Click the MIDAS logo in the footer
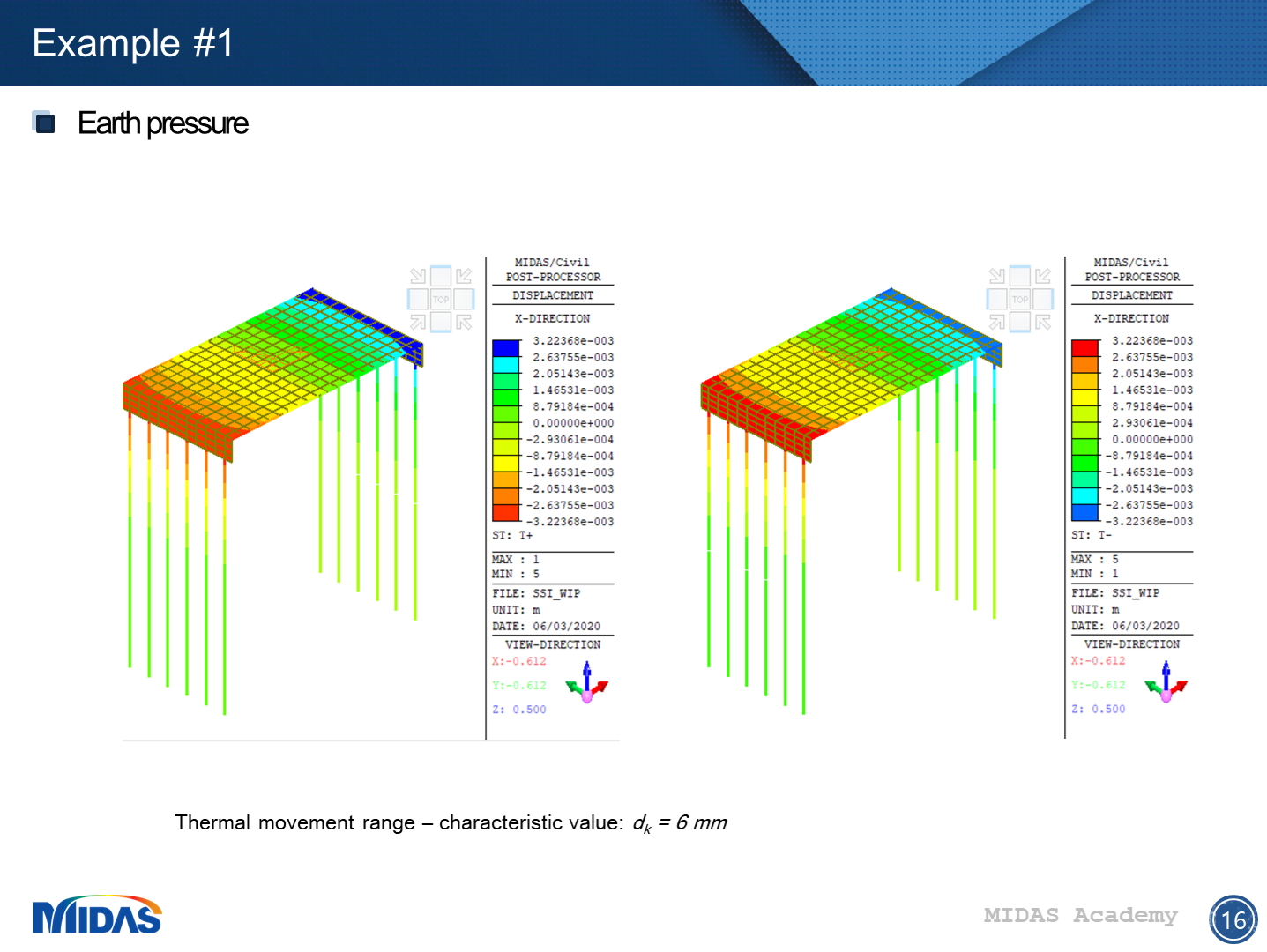The height and width of the screenshot is (952, 1267). tap(97, 915)
